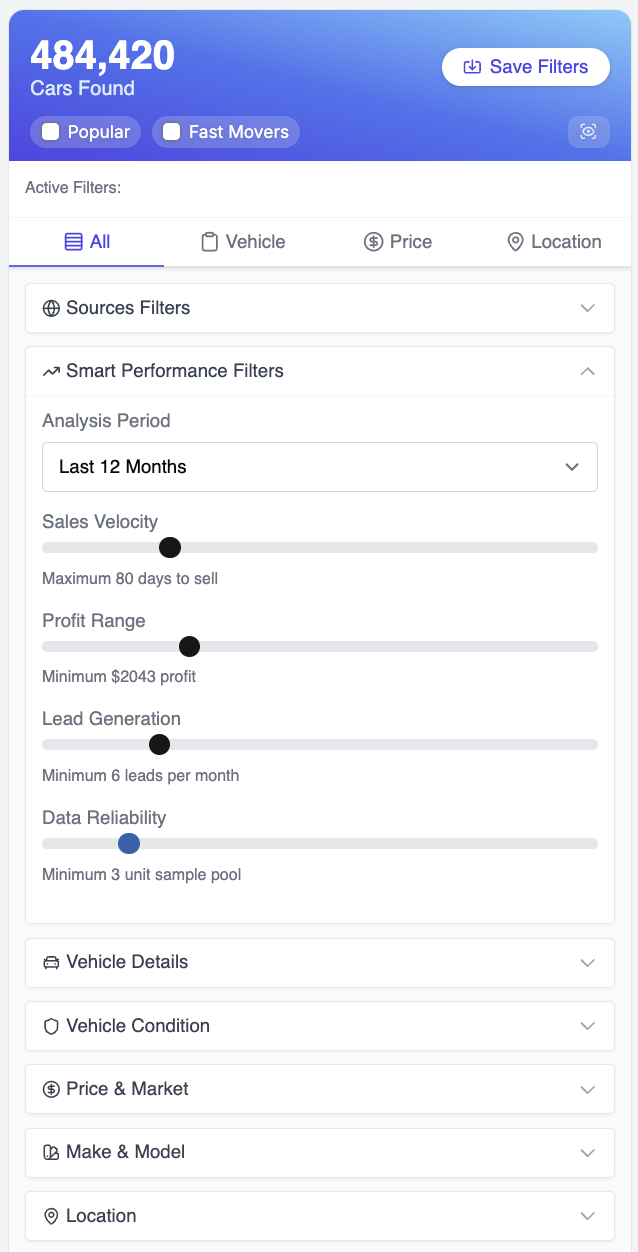This screenshot has width=638, height=1252.
Task: Click the 484,420 cars found count
Action: click(x=102, y=55)
